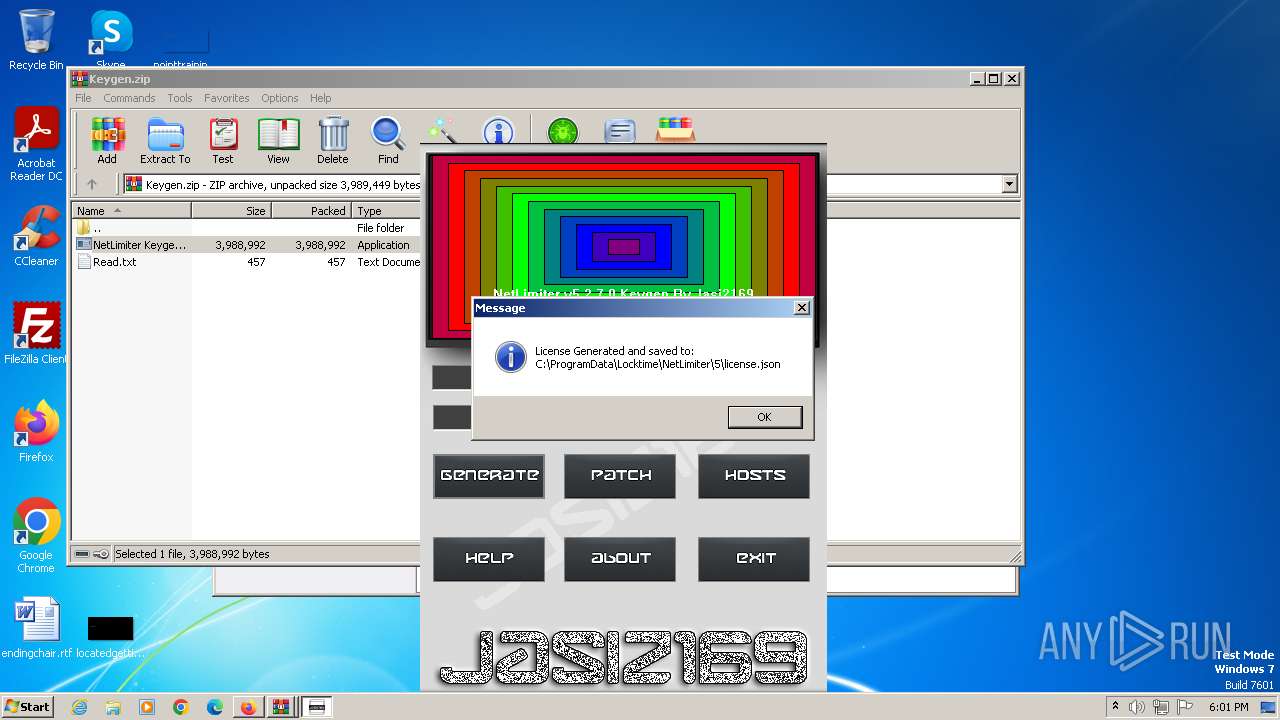The width and height of the screenshot is (1280, 720).
Task: Click the Generate button in keygen
Action: (489, 476)
